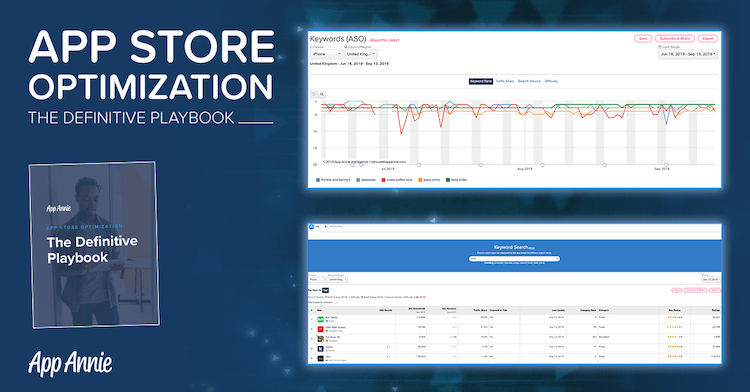The image size is (750, 392).
Task: Click the chart undo reset icon
Action: pyautogui.click(x=314, y=94)
